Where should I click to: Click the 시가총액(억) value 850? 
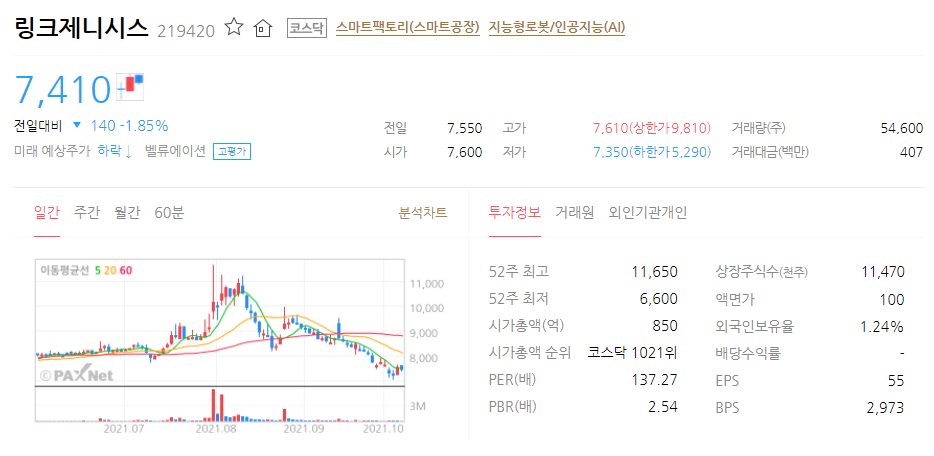point(665,326)
